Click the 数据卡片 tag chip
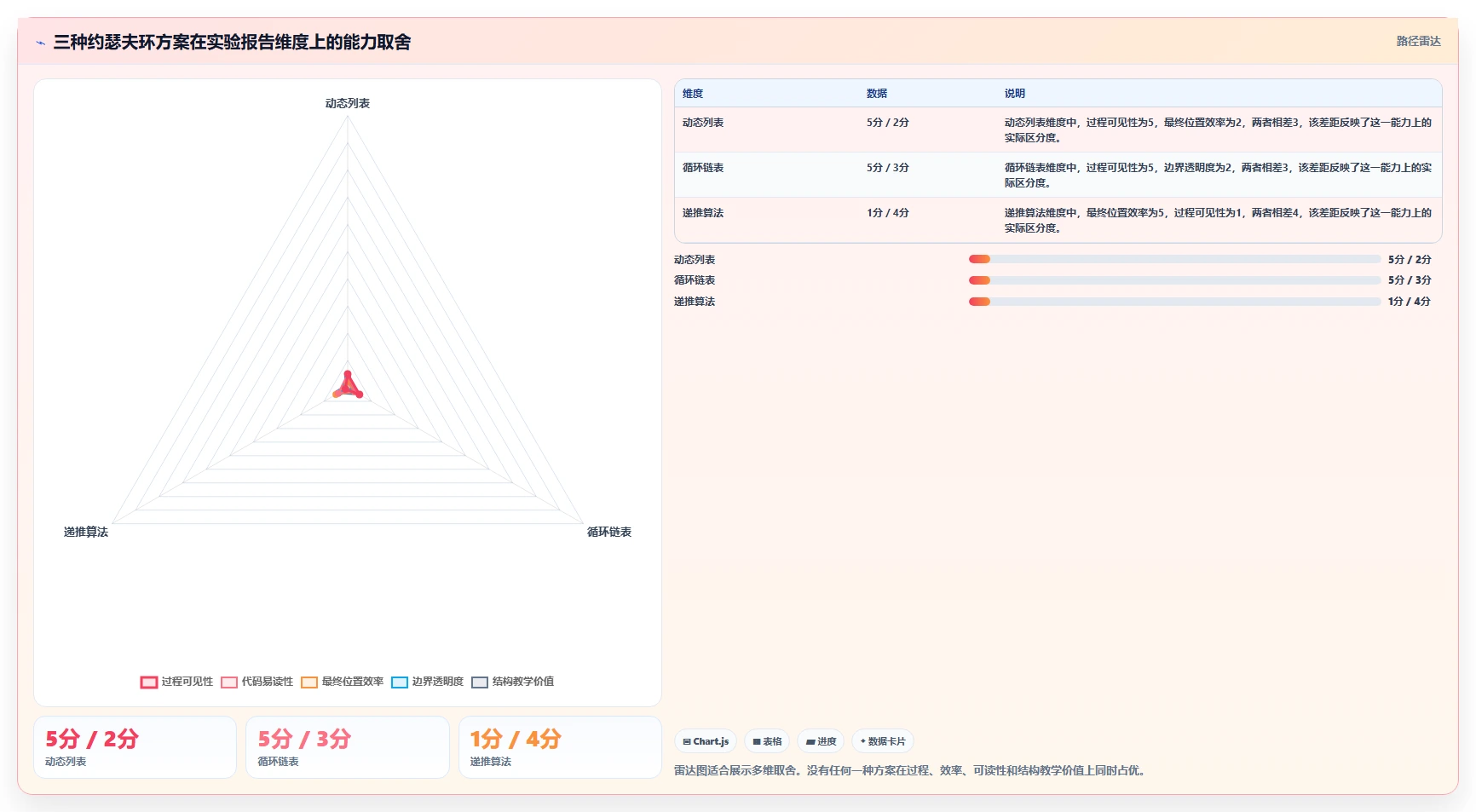1476x812 pixels. 883,741
